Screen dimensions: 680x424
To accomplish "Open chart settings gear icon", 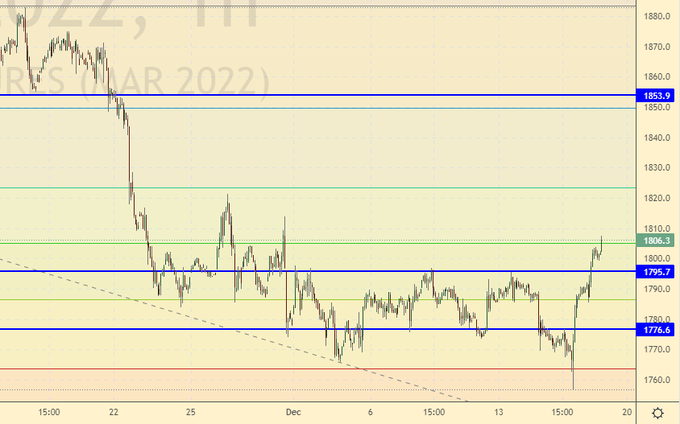I will (657, 412).
